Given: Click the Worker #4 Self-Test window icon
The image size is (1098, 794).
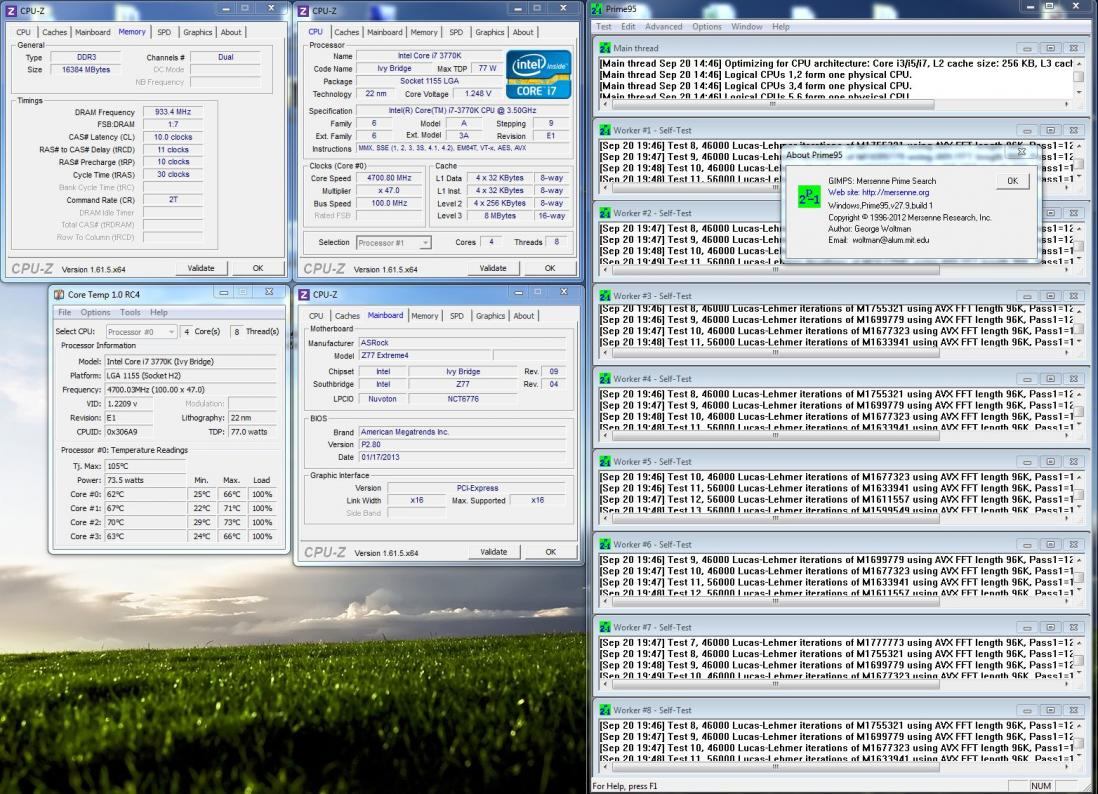Looking at the screenshot, I should point(605,379).
